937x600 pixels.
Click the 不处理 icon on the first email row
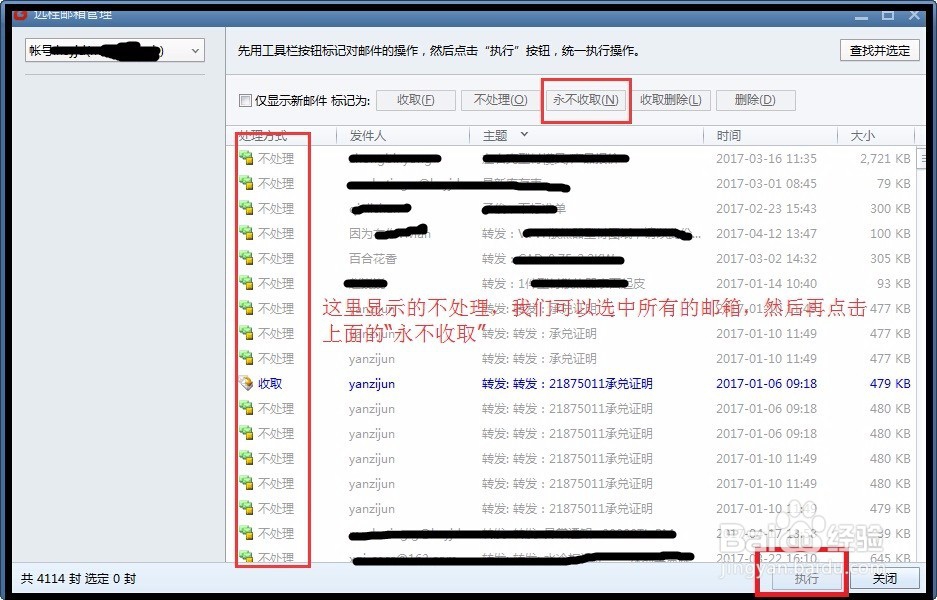[245, 158]
